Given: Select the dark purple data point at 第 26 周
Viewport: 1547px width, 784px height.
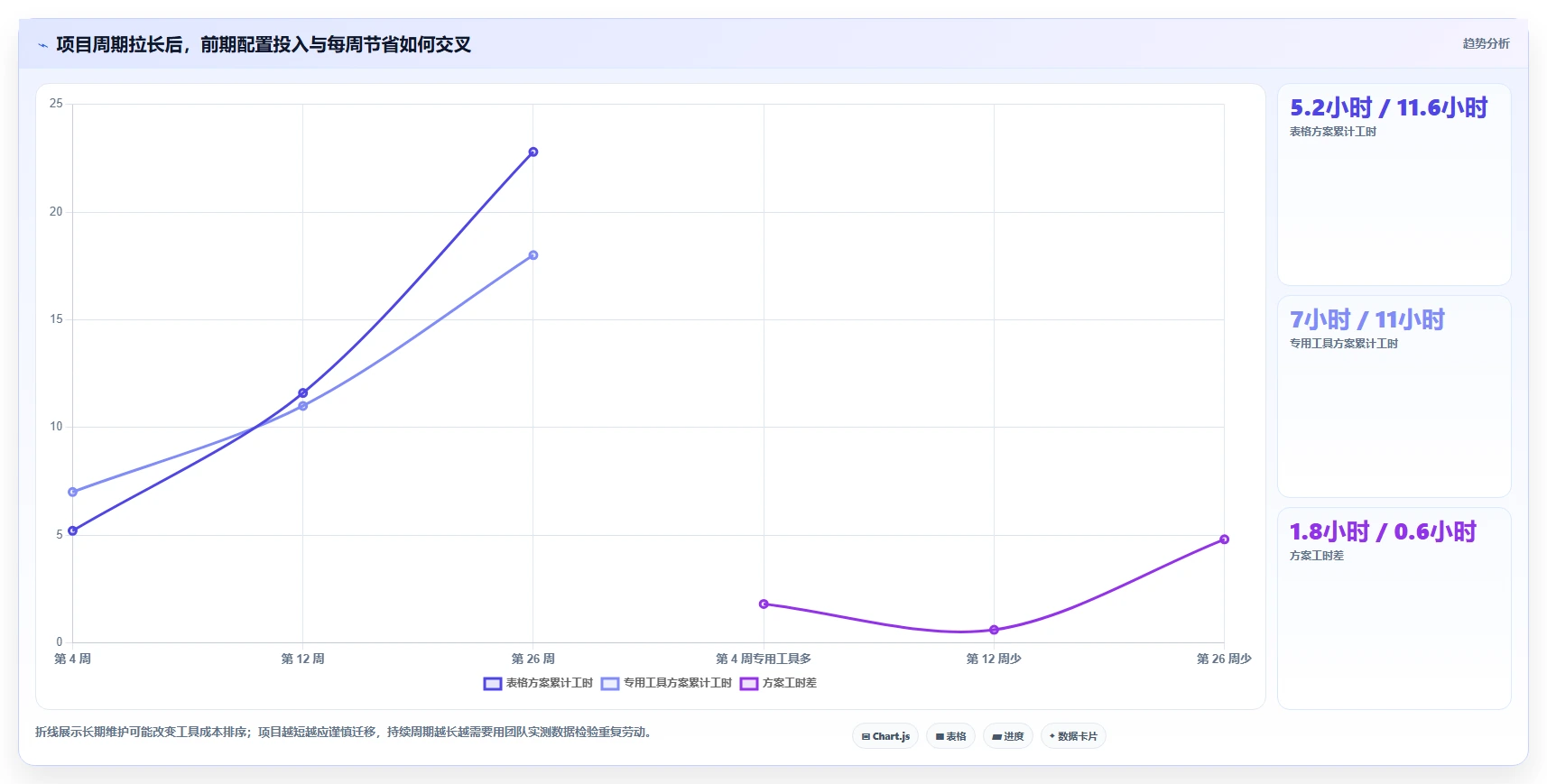Looking at the screenshot, I should 533,152.
